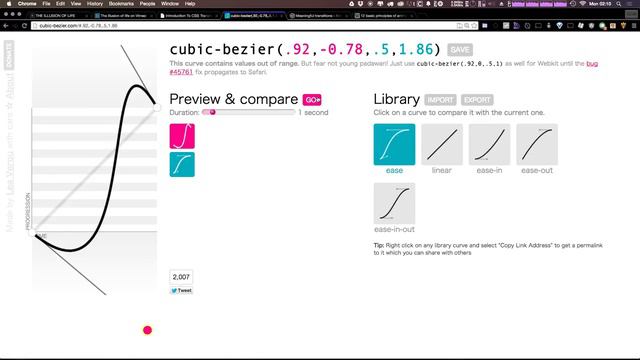Open the File menu
Viewport: 640px width, 360px height.
[x=46, y=4]
